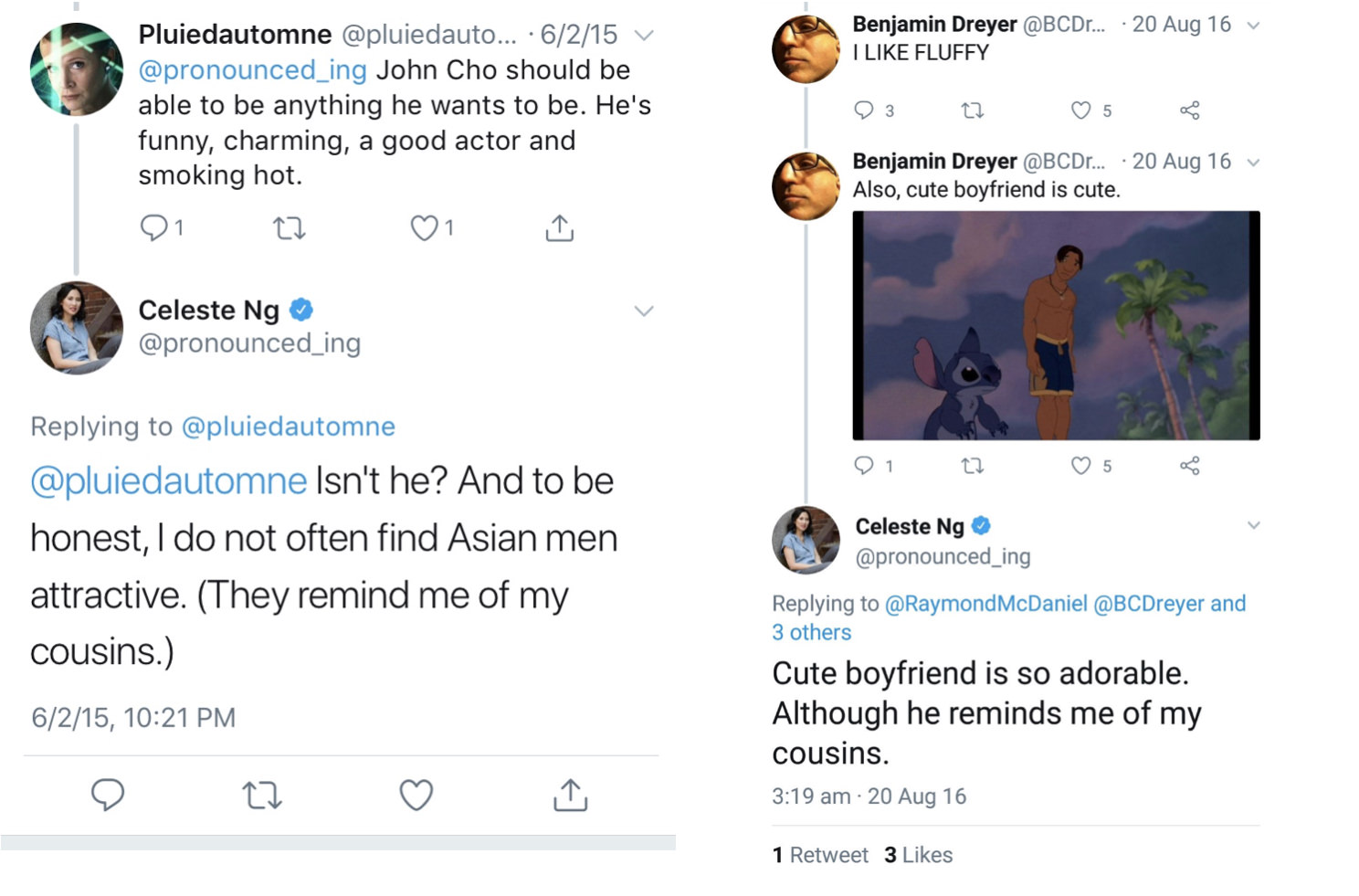Retweet the 'cute boyfriend is cute' tweet
Viewport: 1359px width, 896px height.
[x=973, y=466]
